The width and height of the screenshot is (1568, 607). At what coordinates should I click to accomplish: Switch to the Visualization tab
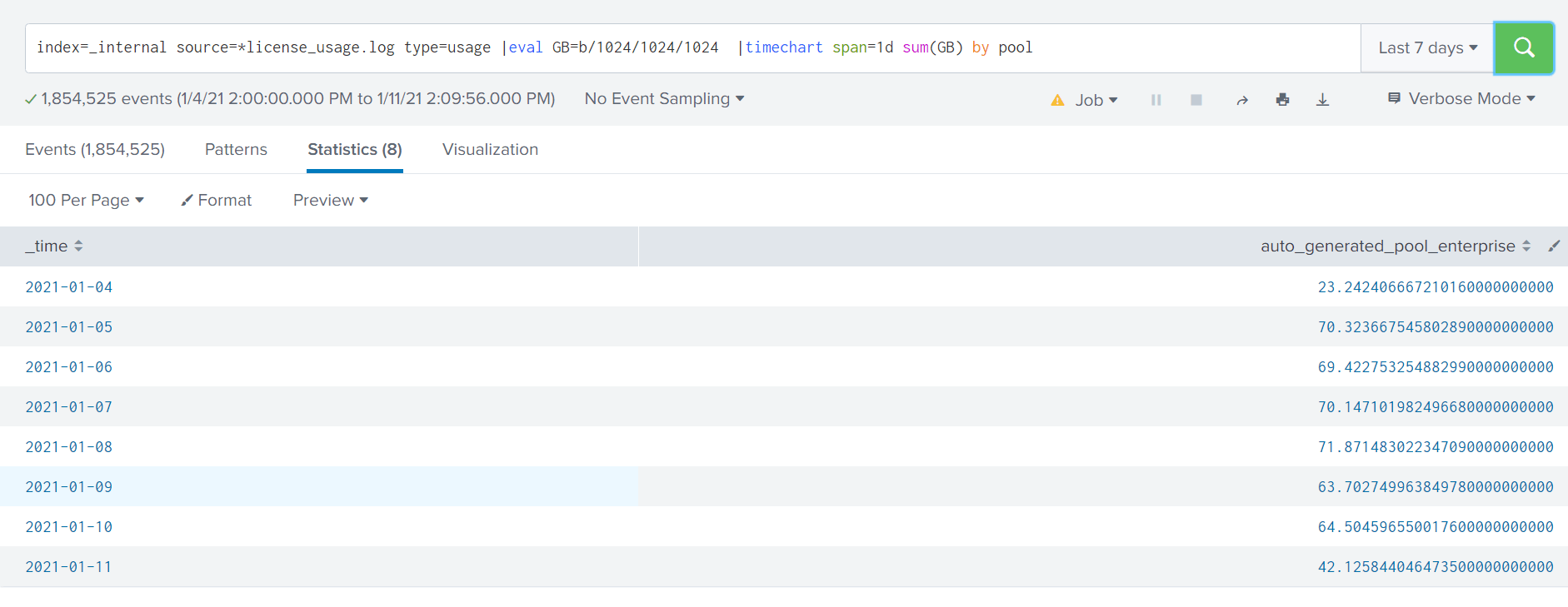pos(490,149)
